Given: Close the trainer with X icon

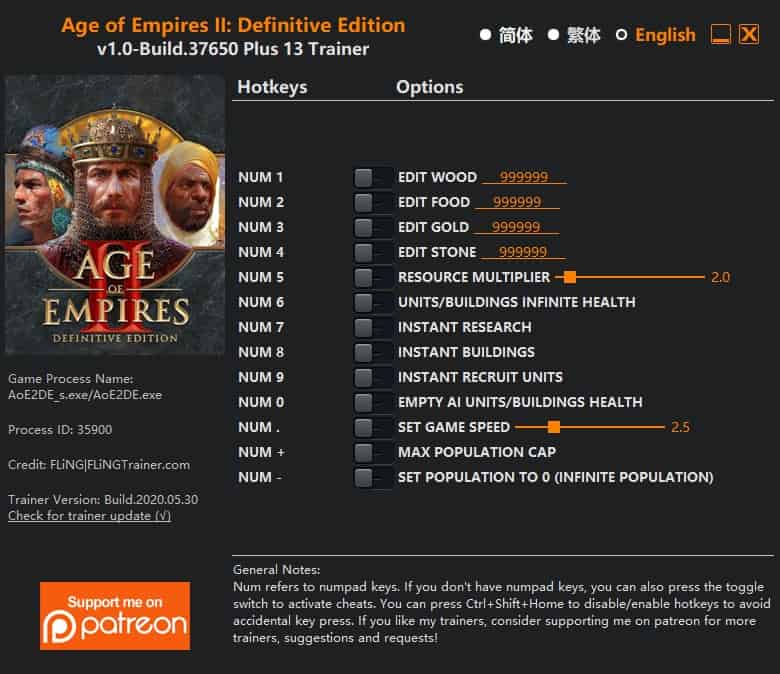Looking at the screenshot, I should 749,35.
